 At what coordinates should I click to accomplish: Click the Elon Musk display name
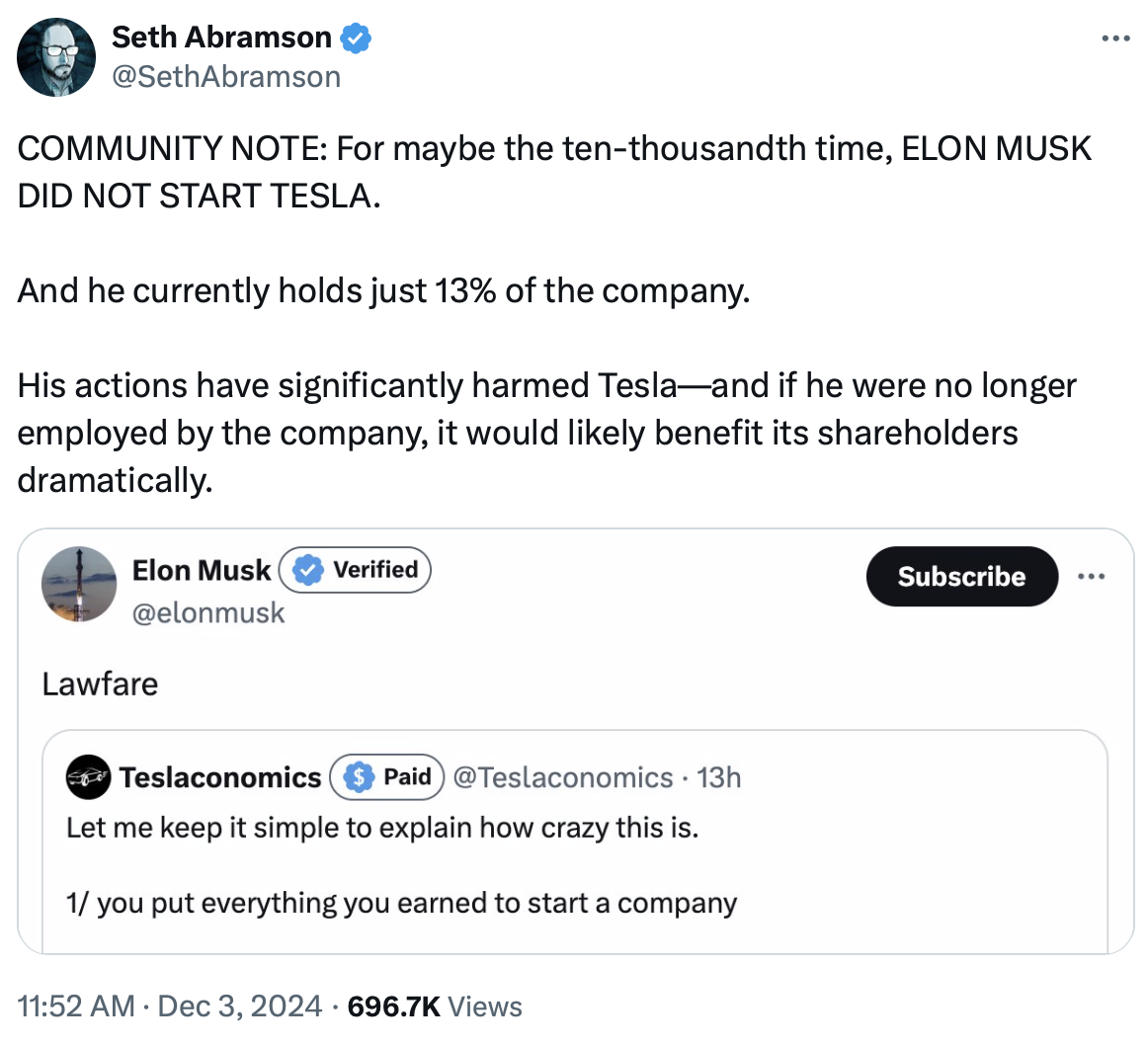(x=201, y=571)
